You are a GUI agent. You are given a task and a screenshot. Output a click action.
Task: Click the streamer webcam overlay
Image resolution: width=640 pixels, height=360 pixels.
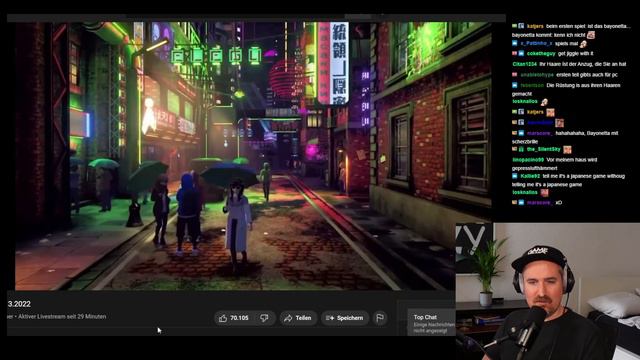point(548,291)
